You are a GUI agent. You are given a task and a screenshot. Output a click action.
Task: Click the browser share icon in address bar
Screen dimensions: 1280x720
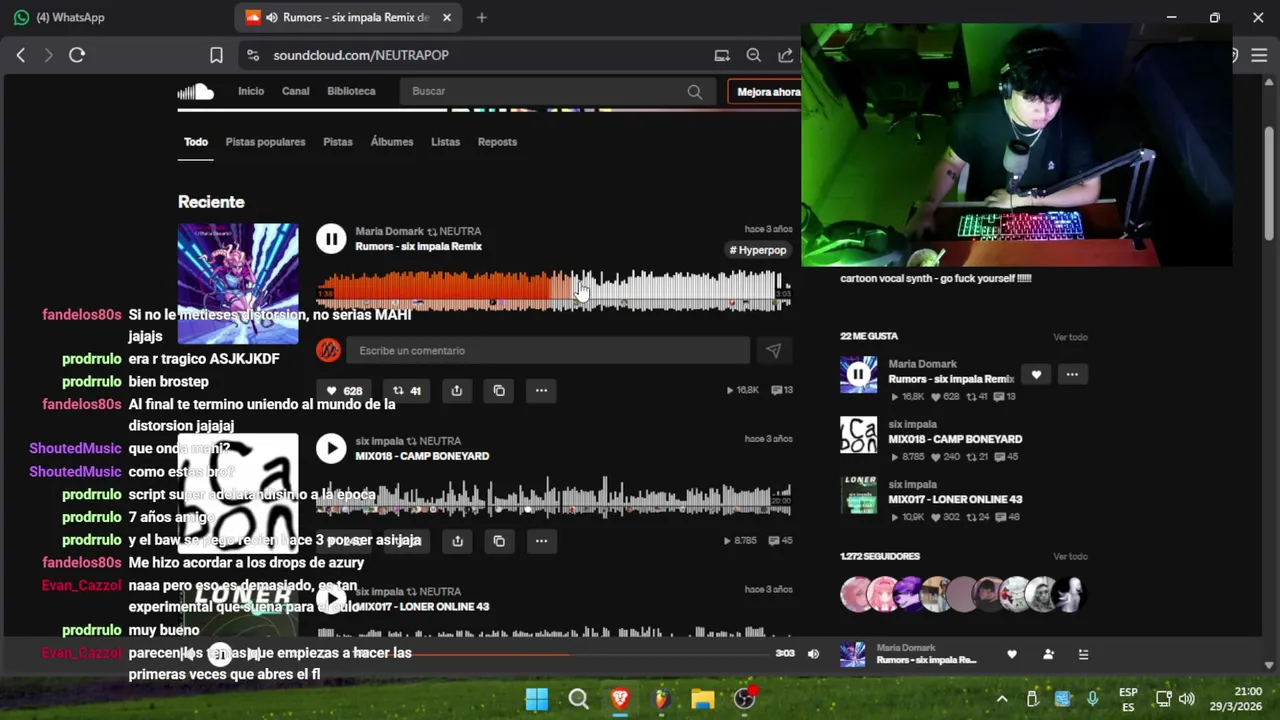pyautogui.click(x=786, y=55)
